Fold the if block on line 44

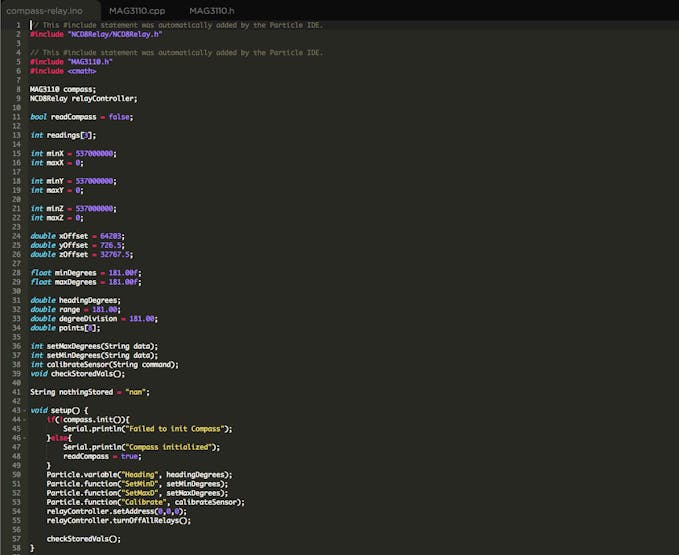point(23,419)
